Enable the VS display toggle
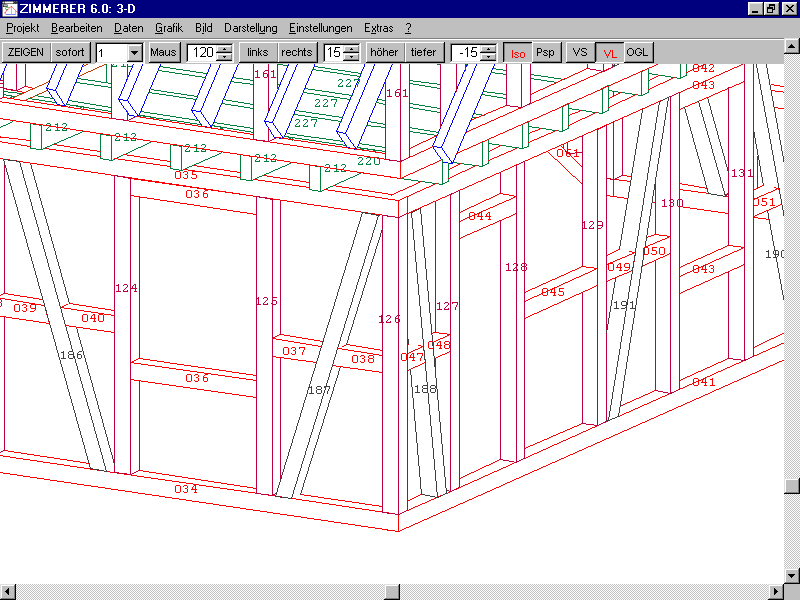The image size is (800, 600). tap(579, 52)
